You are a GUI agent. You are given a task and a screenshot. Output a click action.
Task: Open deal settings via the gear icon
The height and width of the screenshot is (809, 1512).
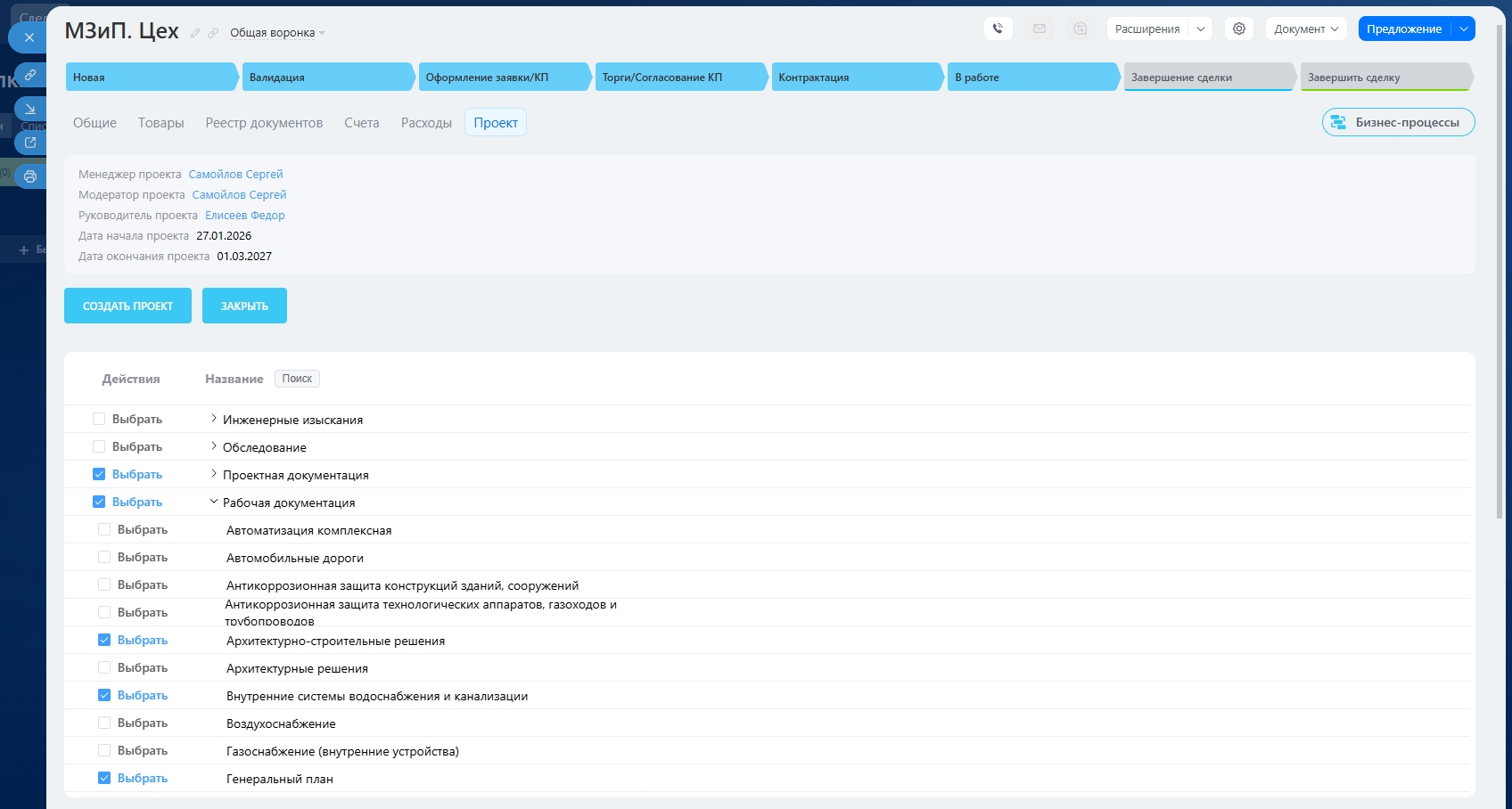click(1238, 29)
